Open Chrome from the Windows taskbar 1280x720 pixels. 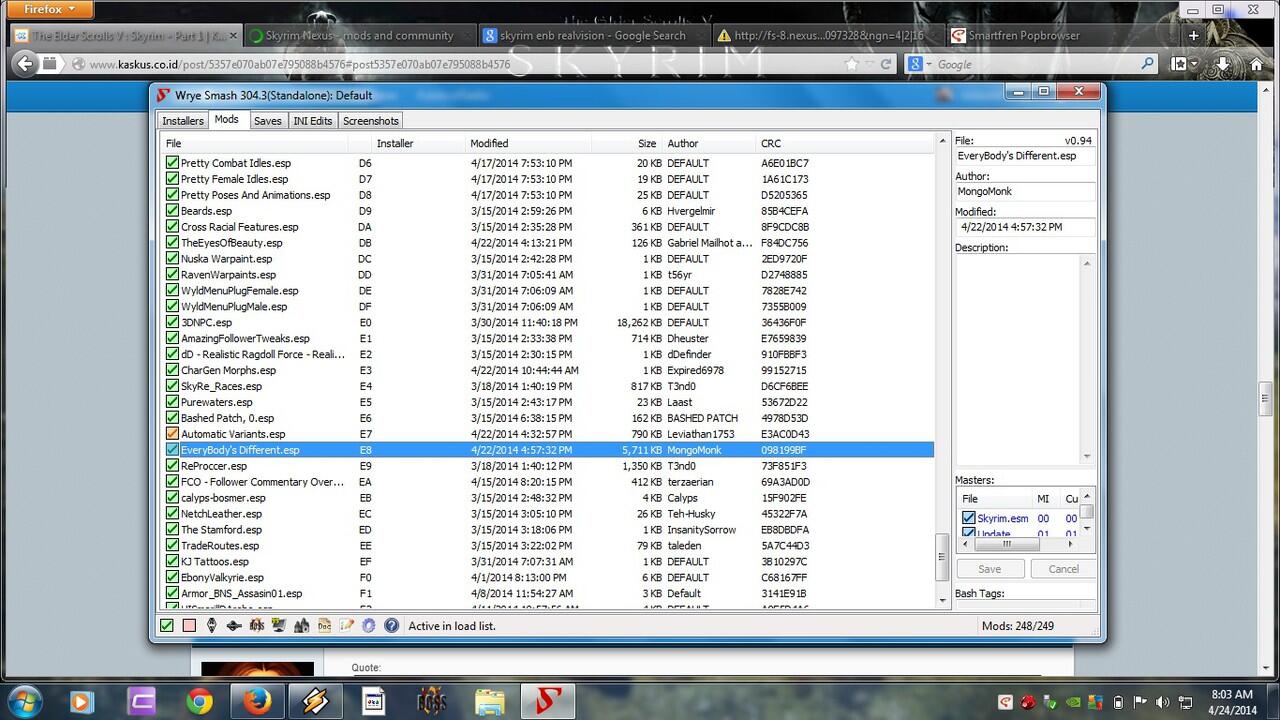(198, 701)
